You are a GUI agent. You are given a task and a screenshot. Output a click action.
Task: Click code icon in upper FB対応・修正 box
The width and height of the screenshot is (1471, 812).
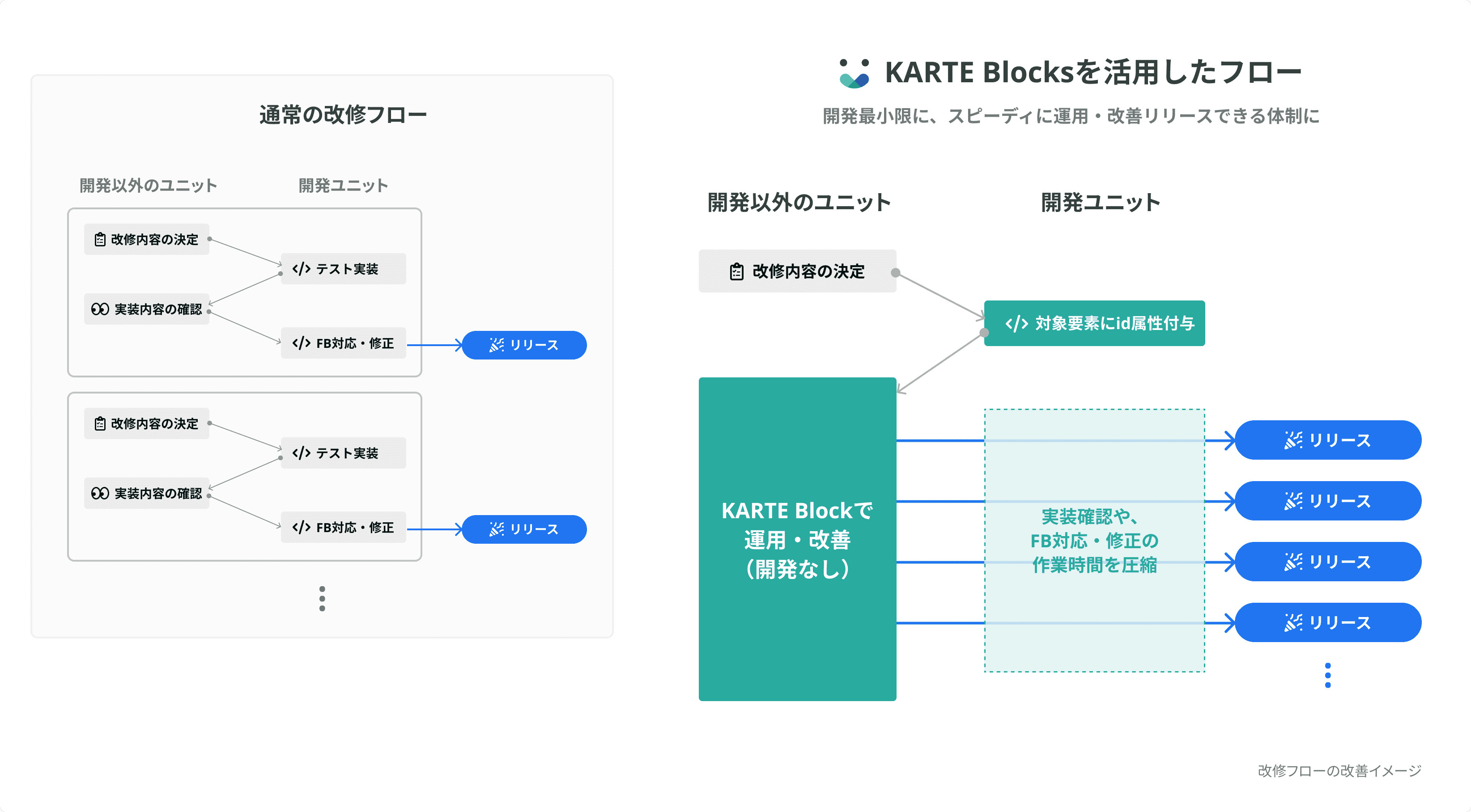301,343
